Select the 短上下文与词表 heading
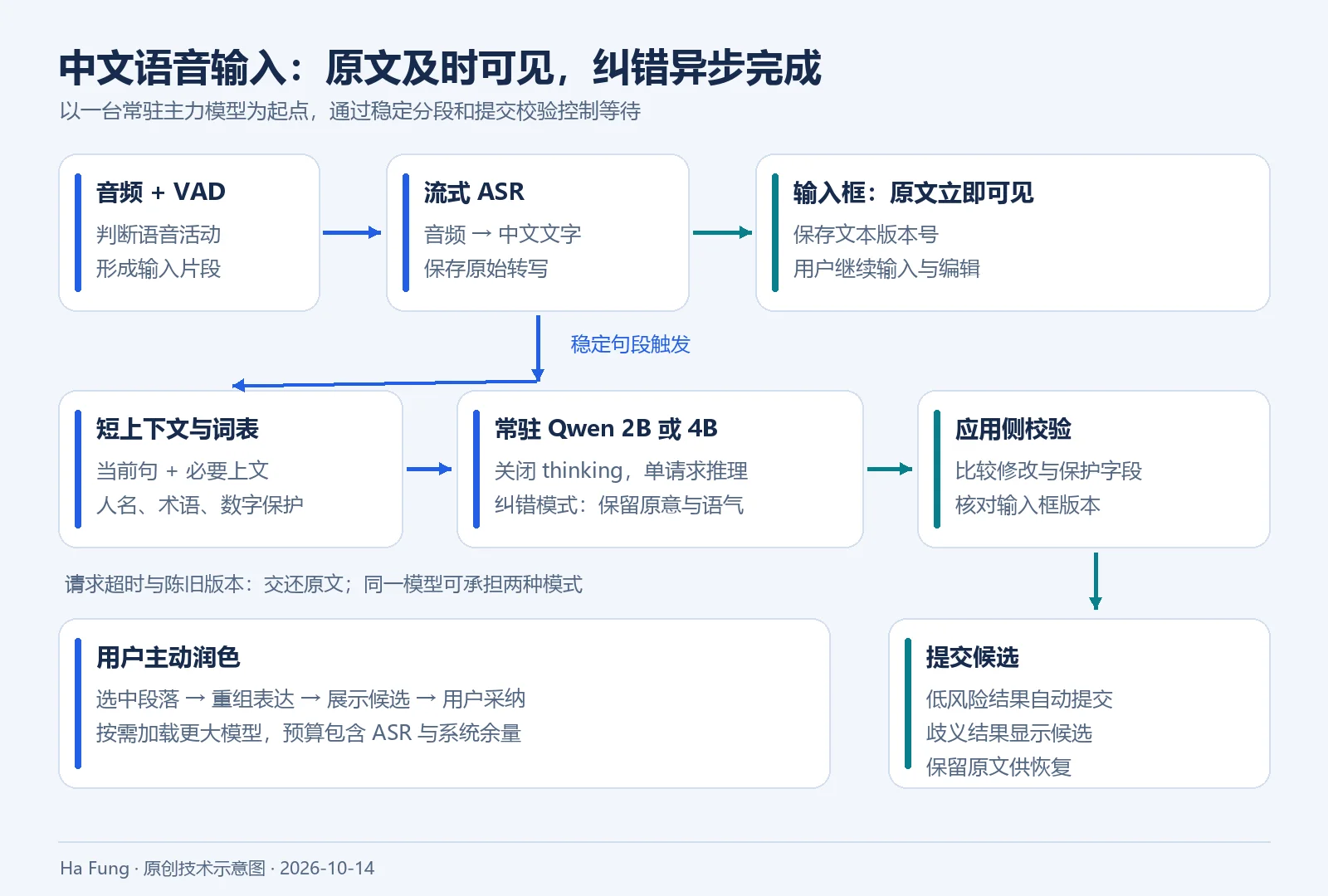1328x896 pixels. [x=178, y=429]
